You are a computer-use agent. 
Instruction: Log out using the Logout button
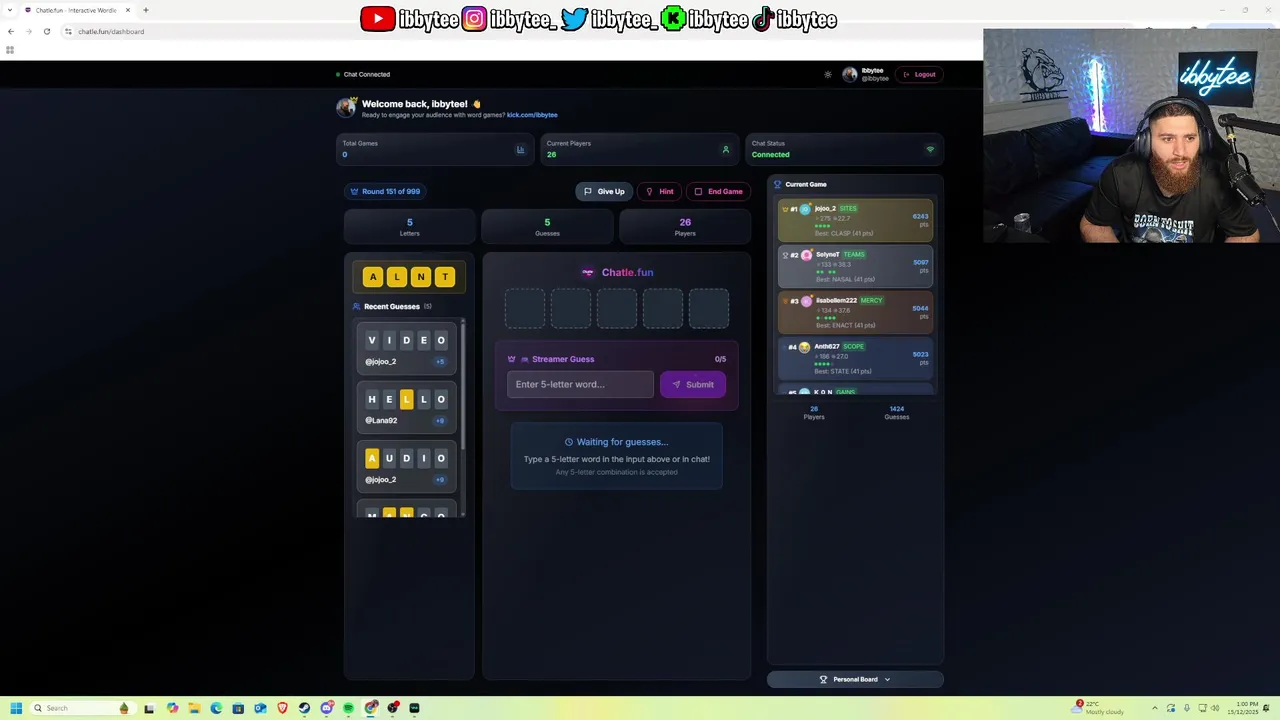[x=919, y=74]
